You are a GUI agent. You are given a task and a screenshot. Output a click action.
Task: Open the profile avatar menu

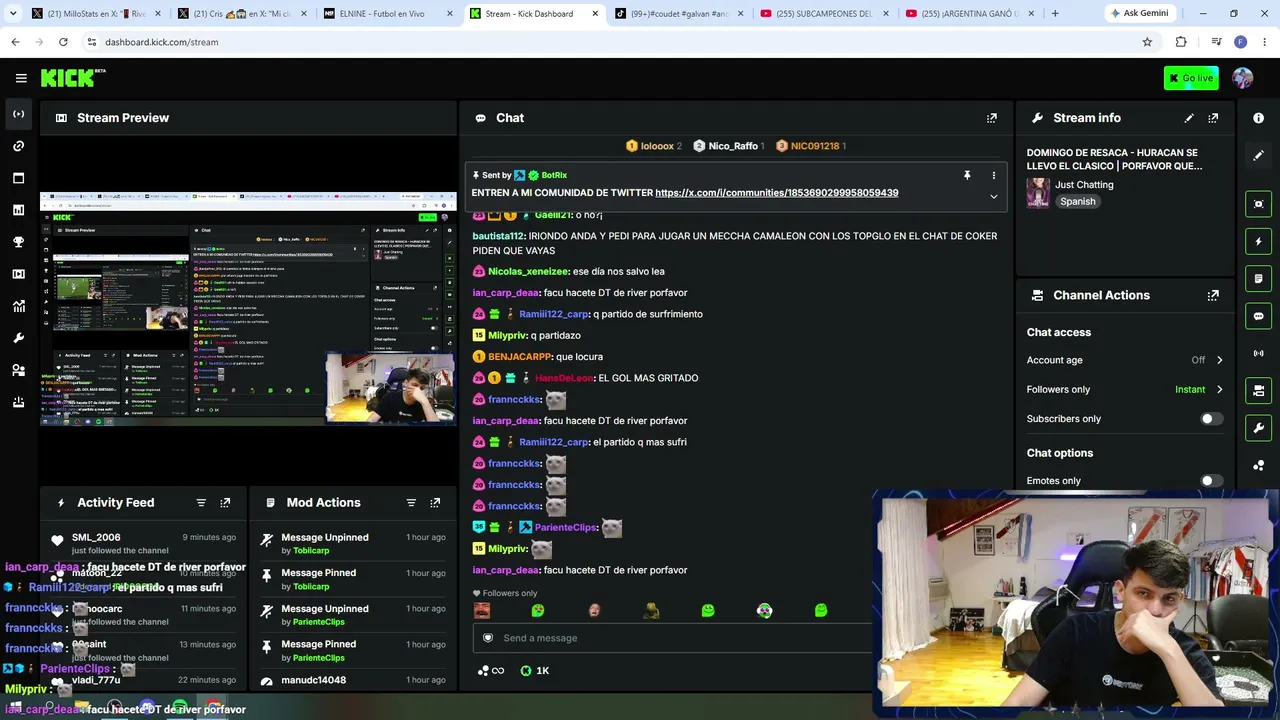[1243, 78]
